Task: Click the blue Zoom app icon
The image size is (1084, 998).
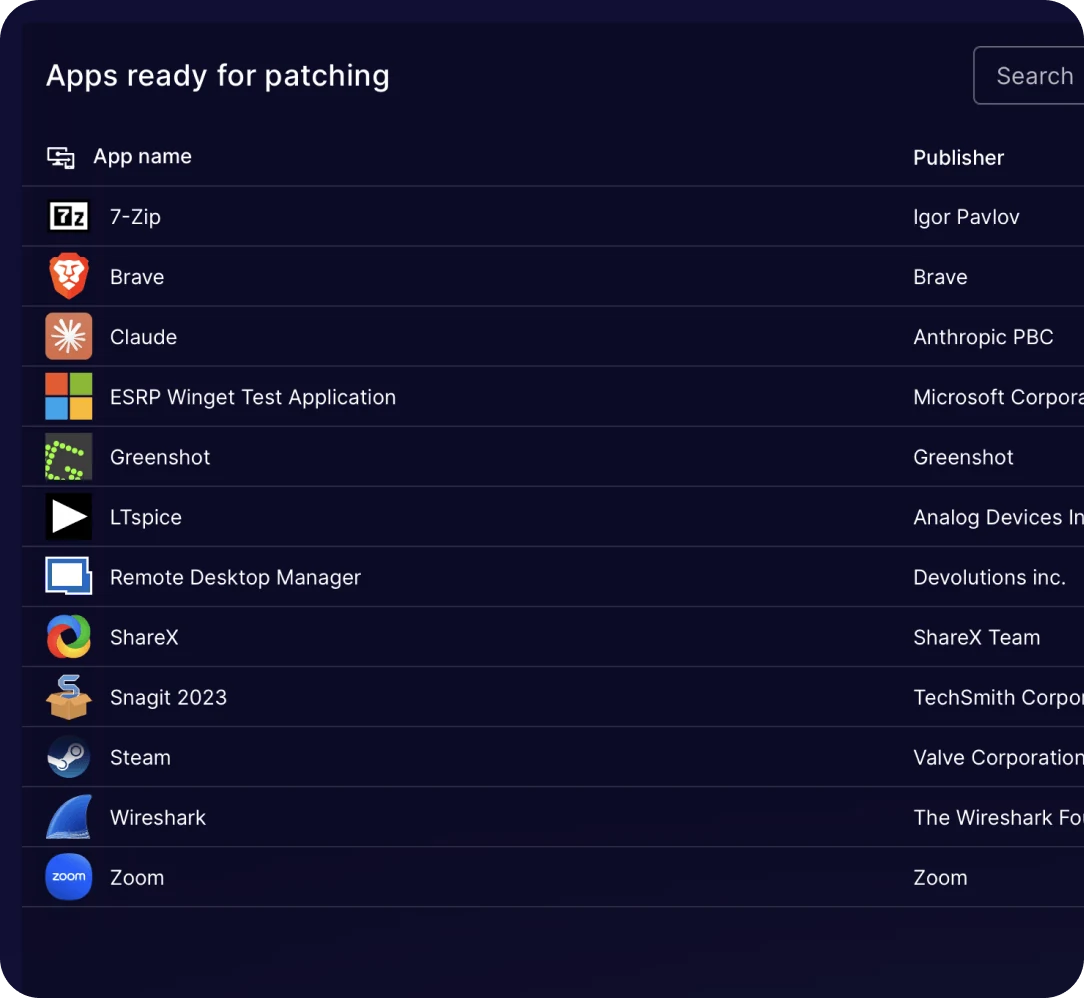Action: [68, 877]
